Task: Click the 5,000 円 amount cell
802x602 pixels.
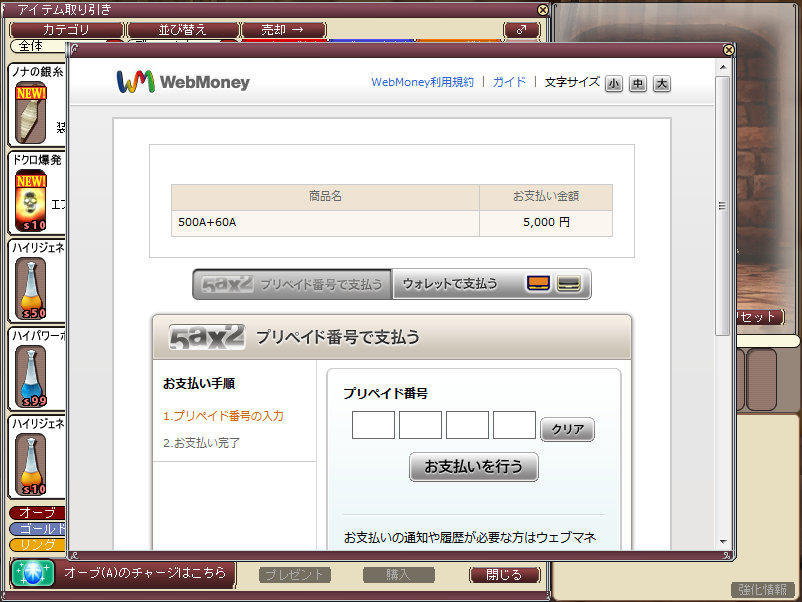Action: point(546,223)
